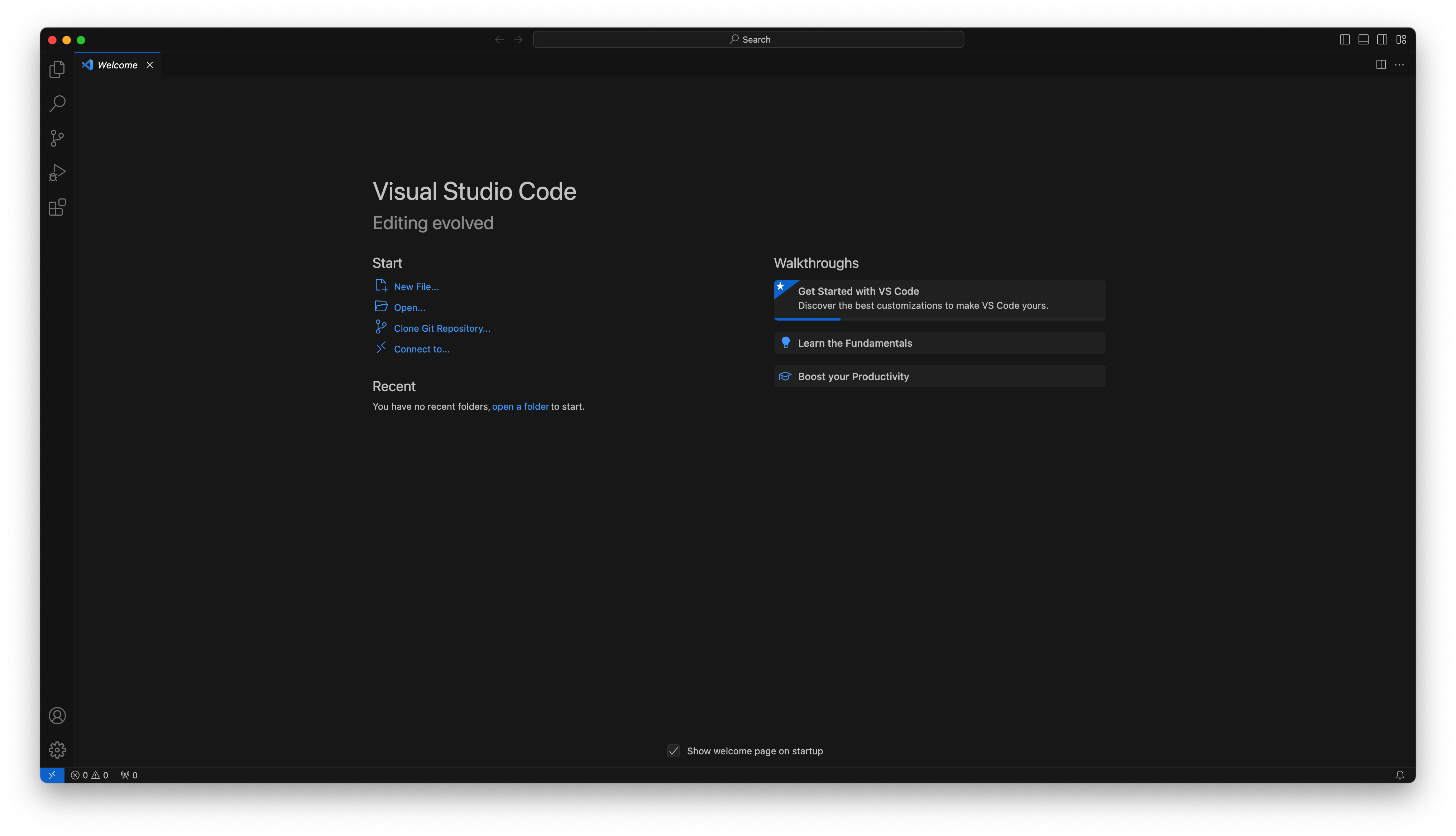1456x836 pixels.
Task: Go forward with the right arrow
Action: click(518, 40)
